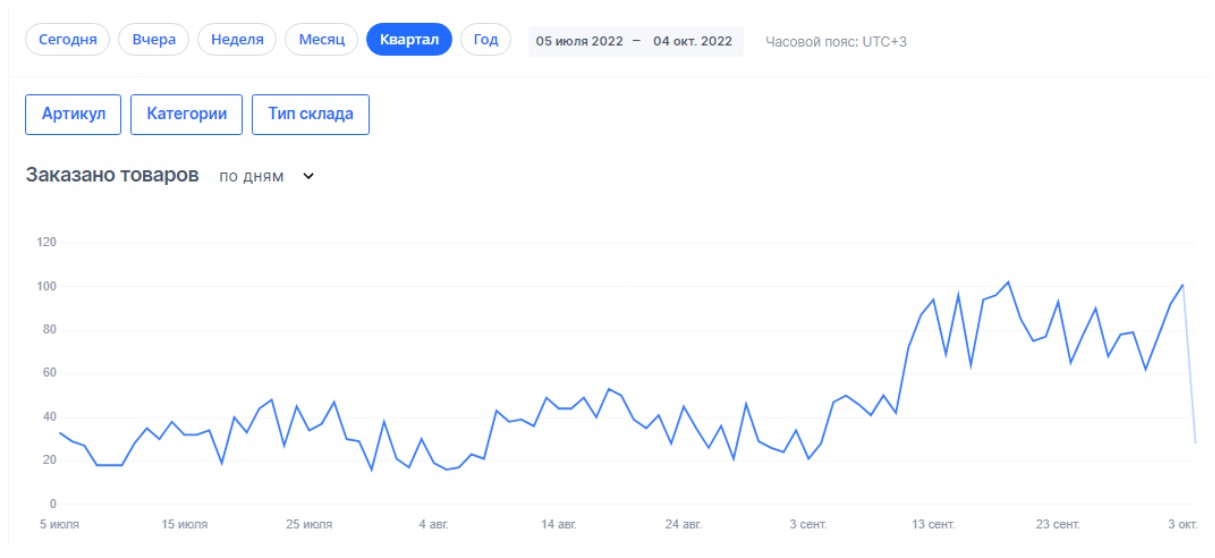Click the active Квартал pill

[x=409, y=40]
